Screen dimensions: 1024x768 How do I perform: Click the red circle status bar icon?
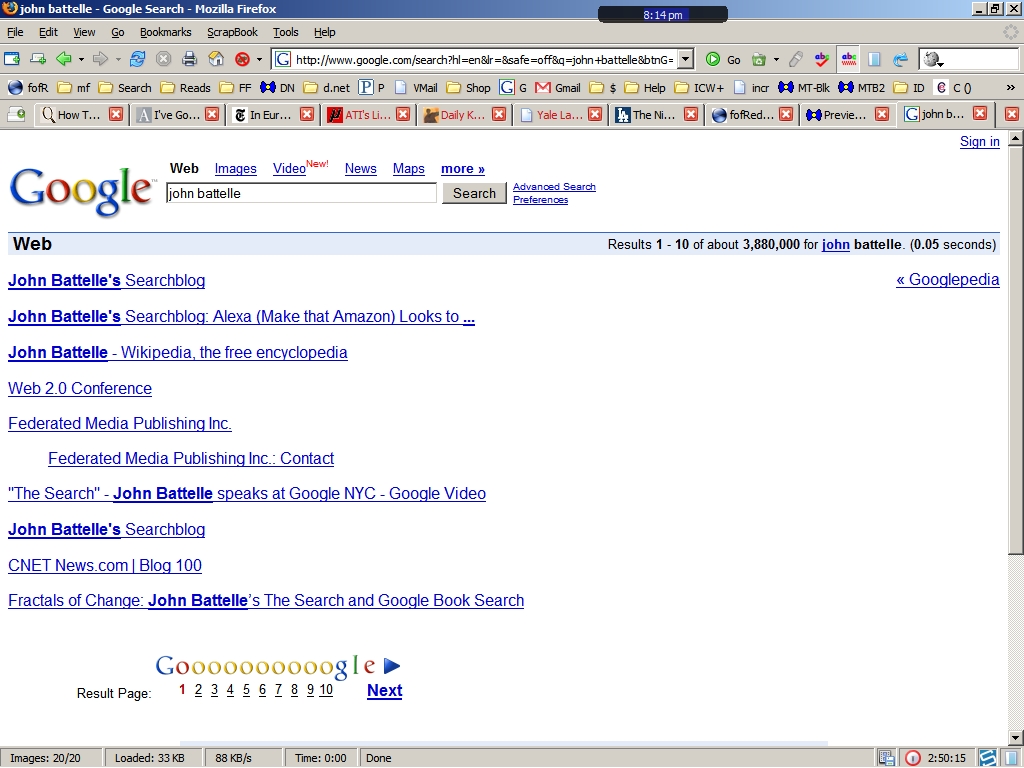pyautogui.click(x=912, y=758)
